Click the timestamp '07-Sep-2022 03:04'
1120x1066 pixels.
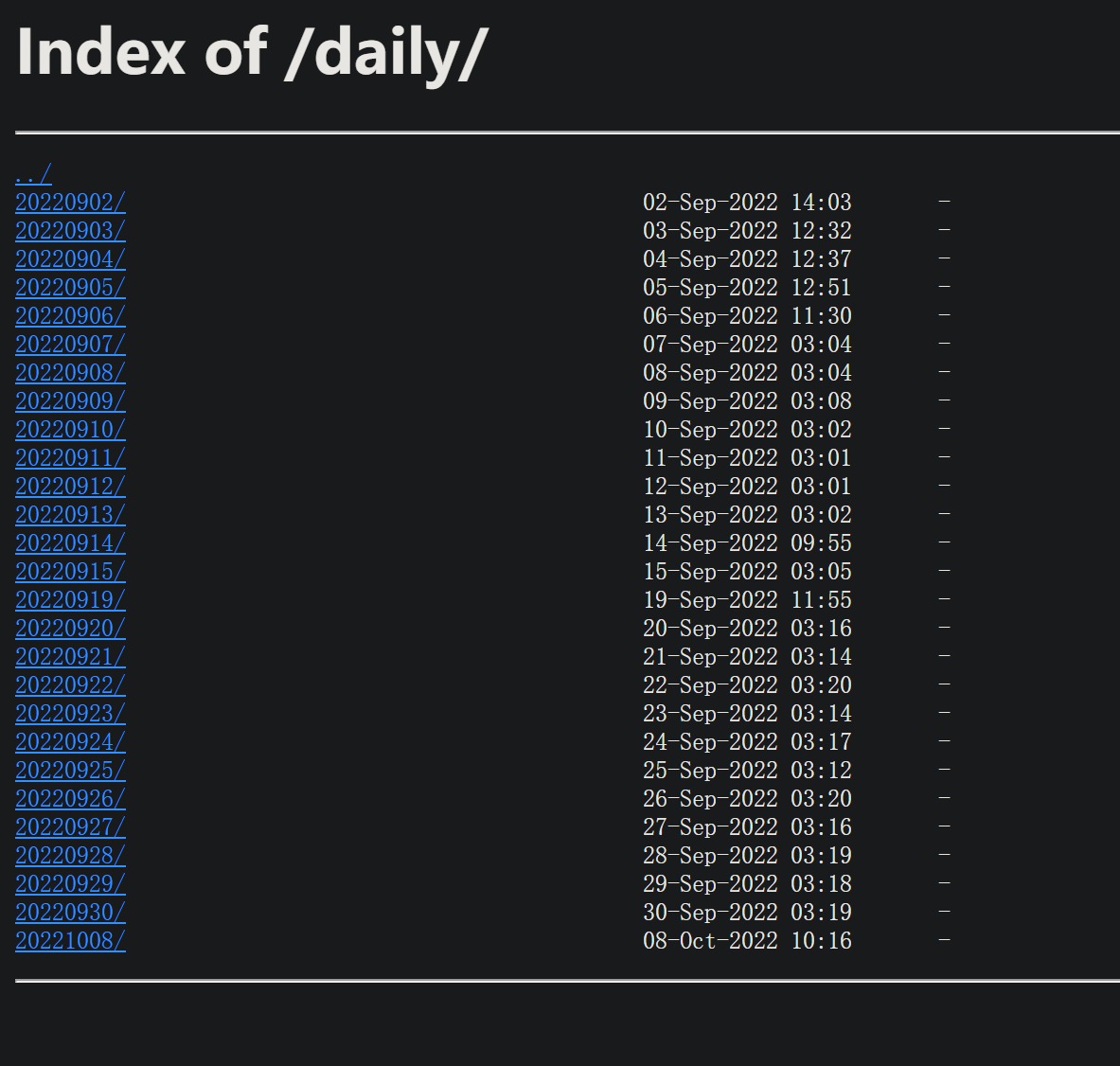(x=747, y=345)
